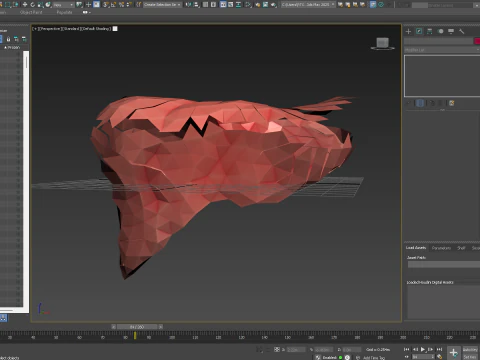
Task: Open the Hierarchy command panel tab
Action: pyautogui.click(x=430, y=31)
